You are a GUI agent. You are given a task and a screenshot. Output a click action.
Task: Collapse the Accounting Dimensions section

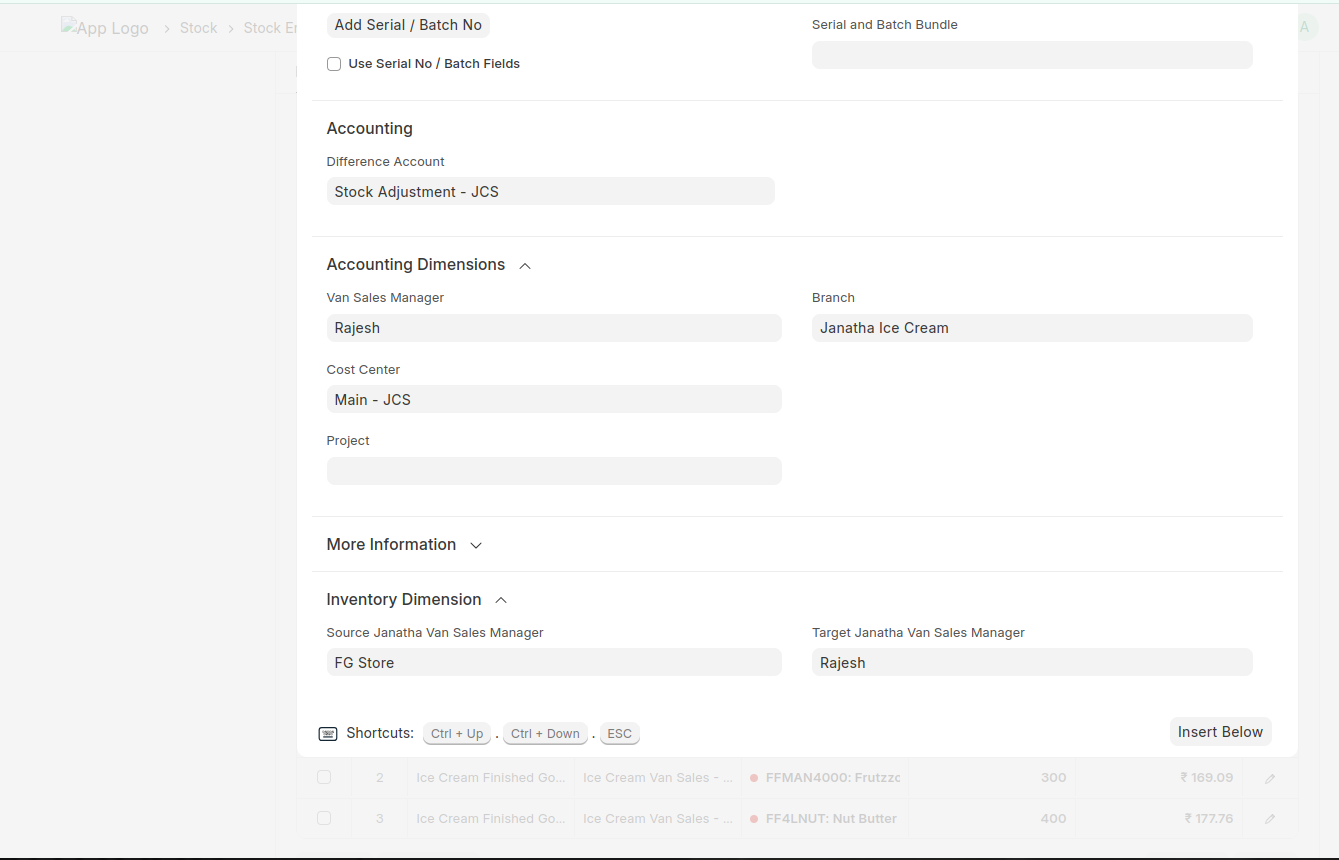click(x=525, y=265)
